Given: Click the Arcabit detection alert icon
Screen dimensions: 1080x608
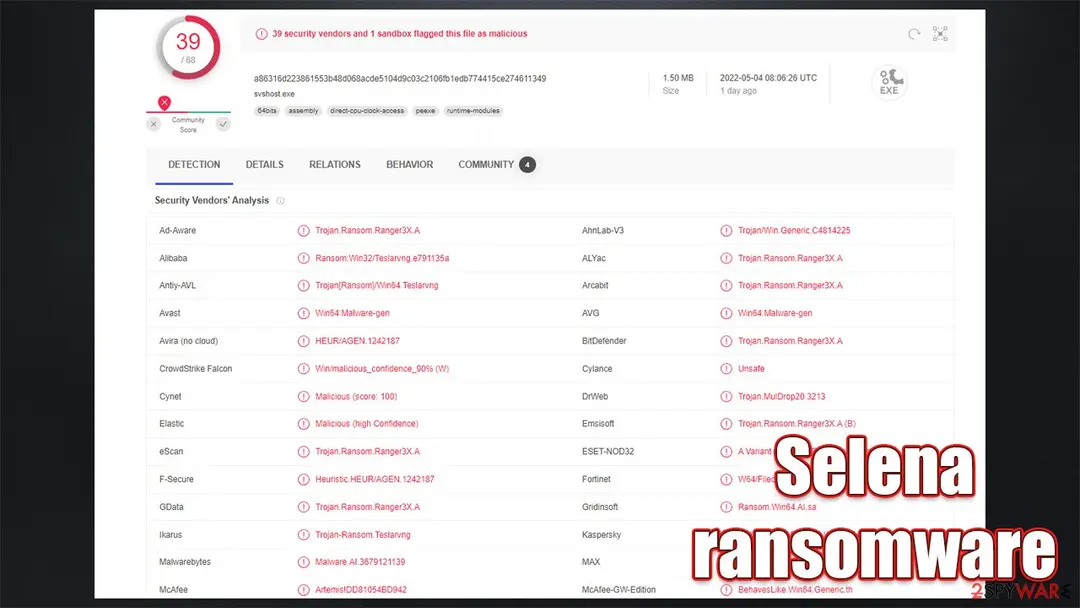Looking at the screenshot, I should click(x=726, y=285).
